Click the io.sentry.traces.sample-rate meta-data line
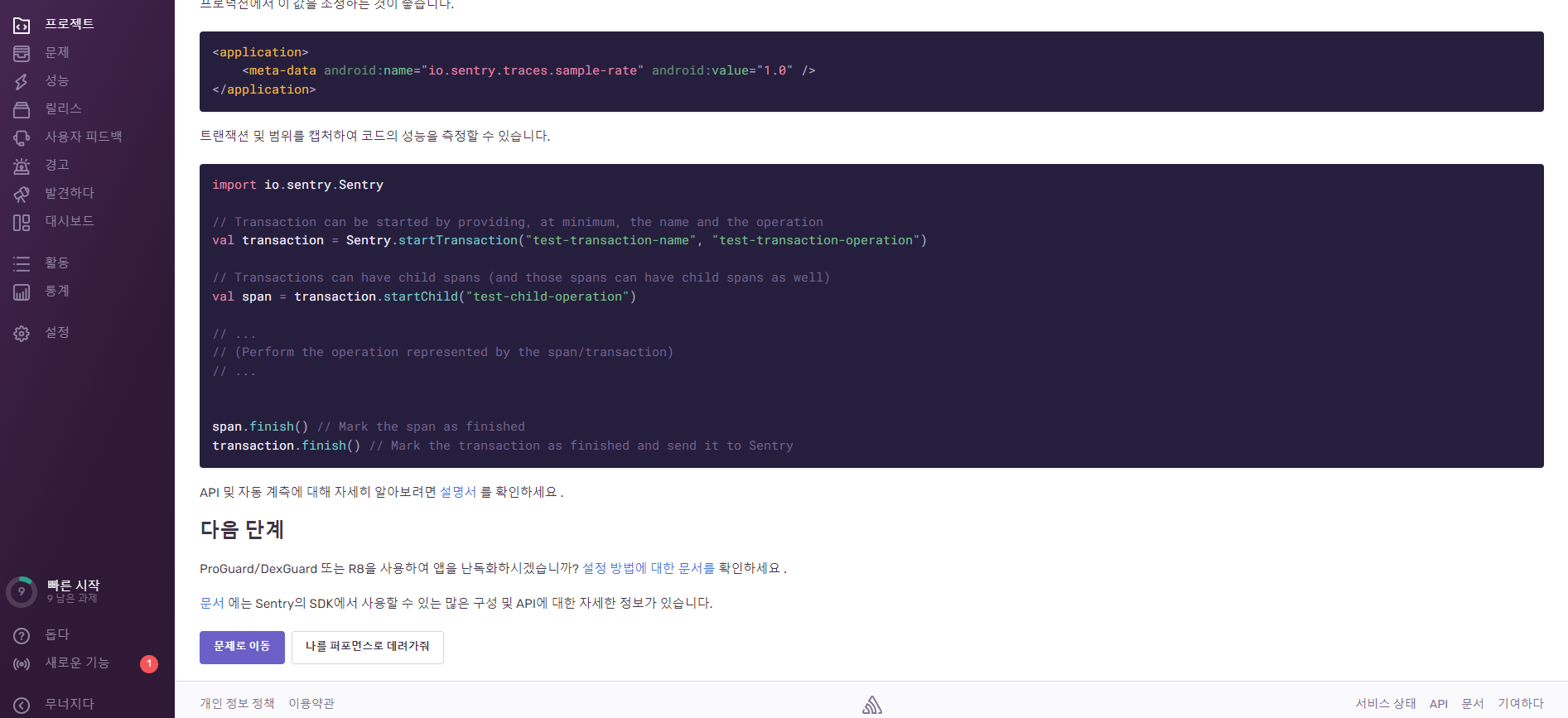This screenshot has width=1568, height=718. point(528,70)
